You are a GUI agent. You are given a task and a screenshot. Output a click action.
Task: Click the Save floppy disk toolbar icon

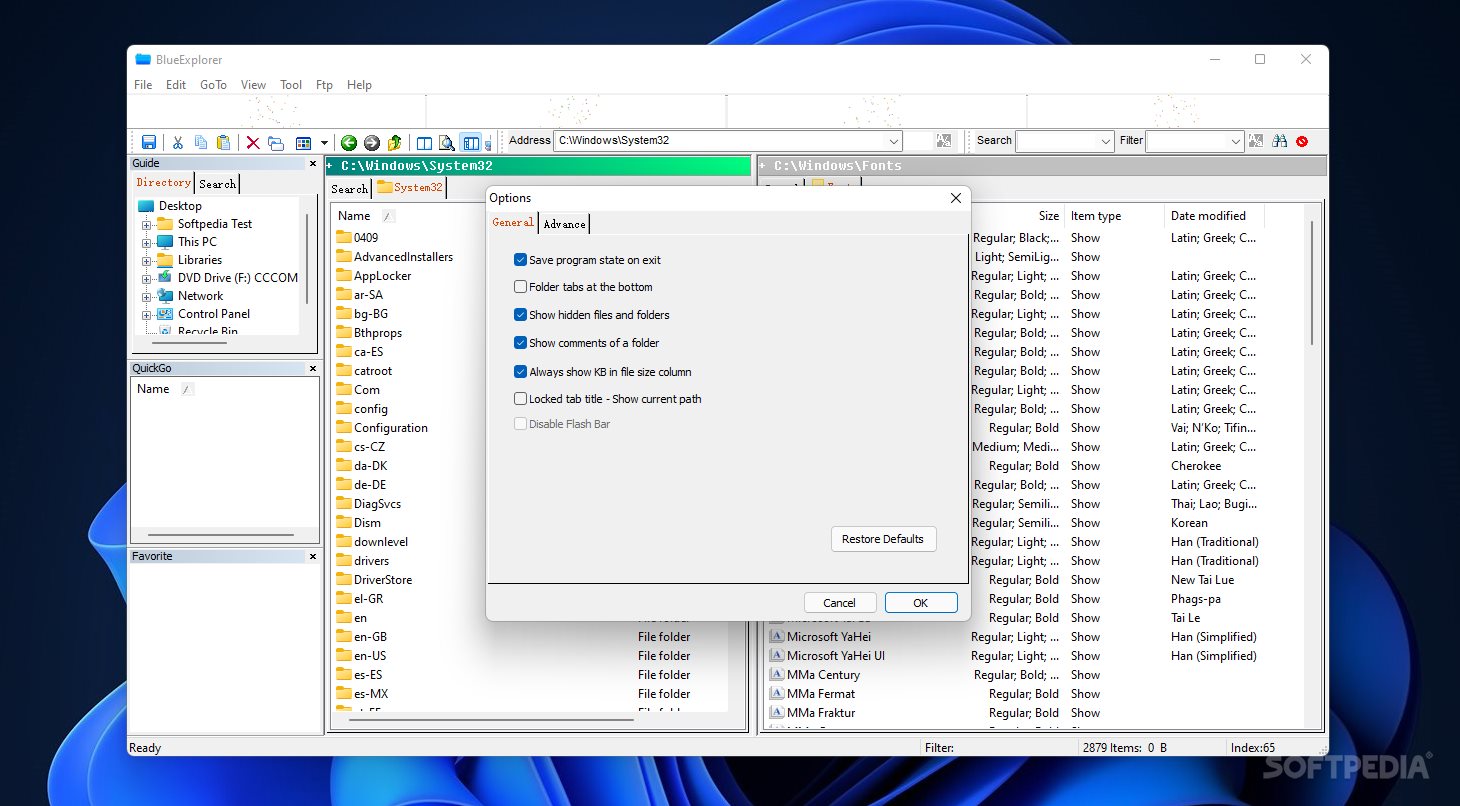[x=149, y=143]
